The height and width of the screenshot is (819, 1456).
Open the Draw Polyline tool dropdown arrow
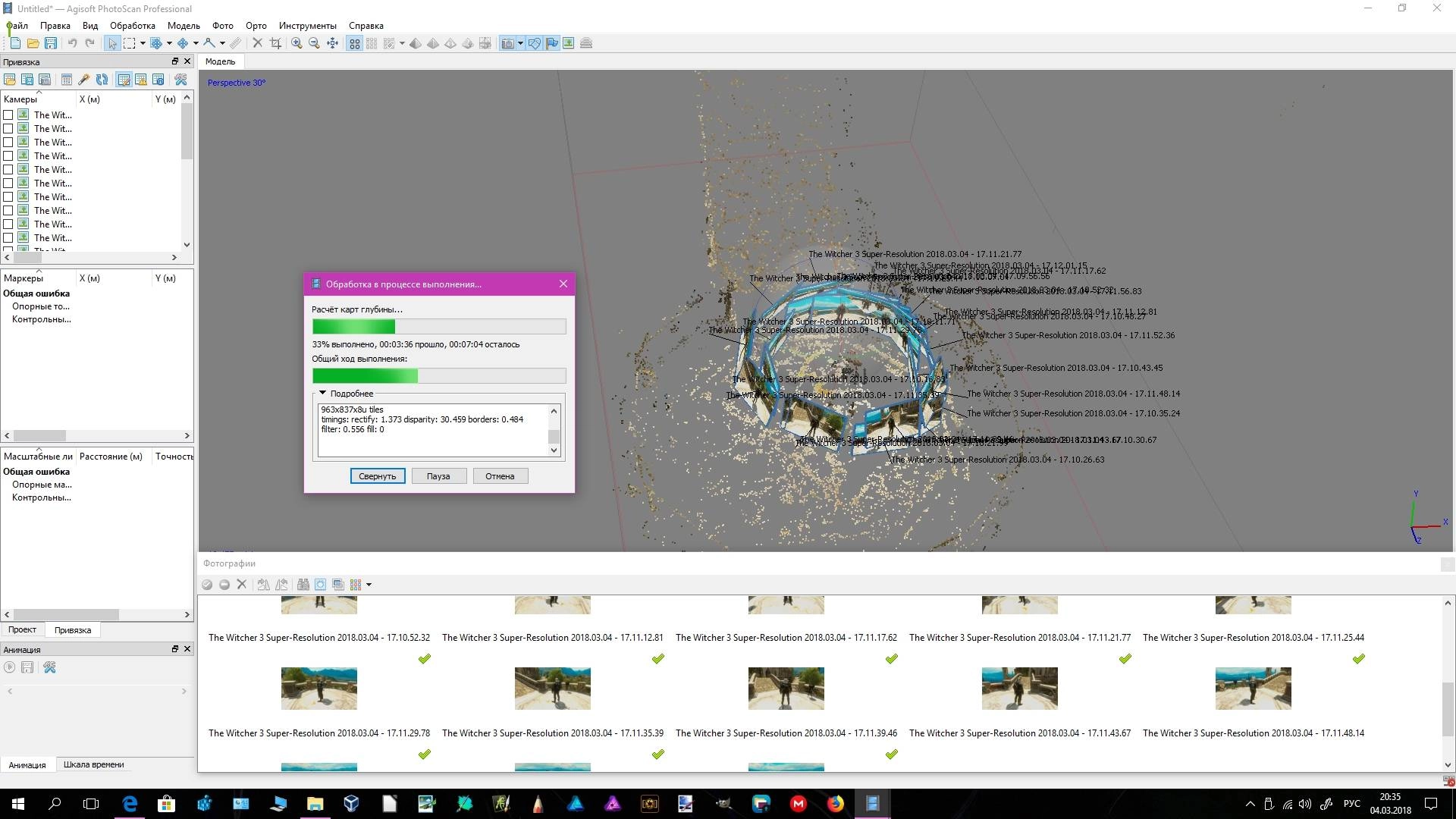point(221,43)
